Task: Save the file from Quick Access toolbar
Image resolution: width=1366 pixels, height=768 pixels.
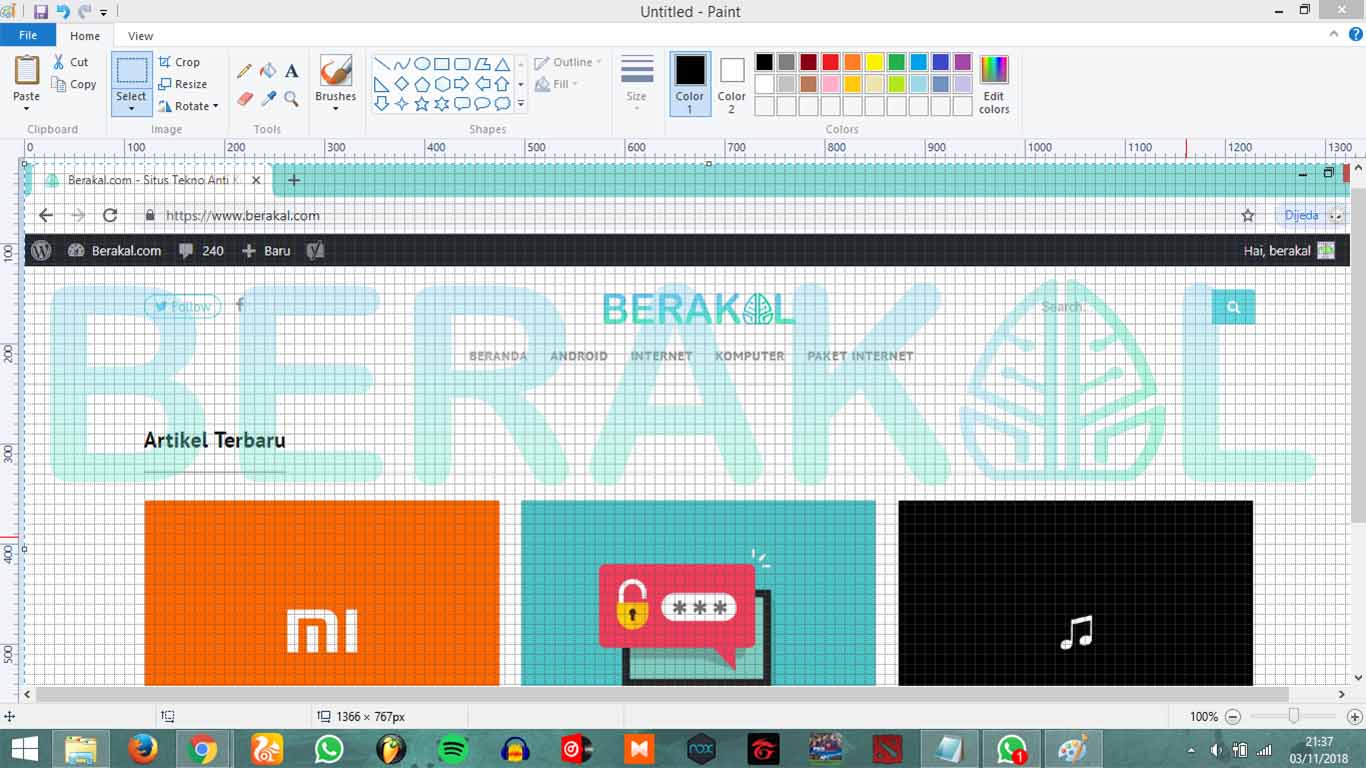Action: click(41, 12)
